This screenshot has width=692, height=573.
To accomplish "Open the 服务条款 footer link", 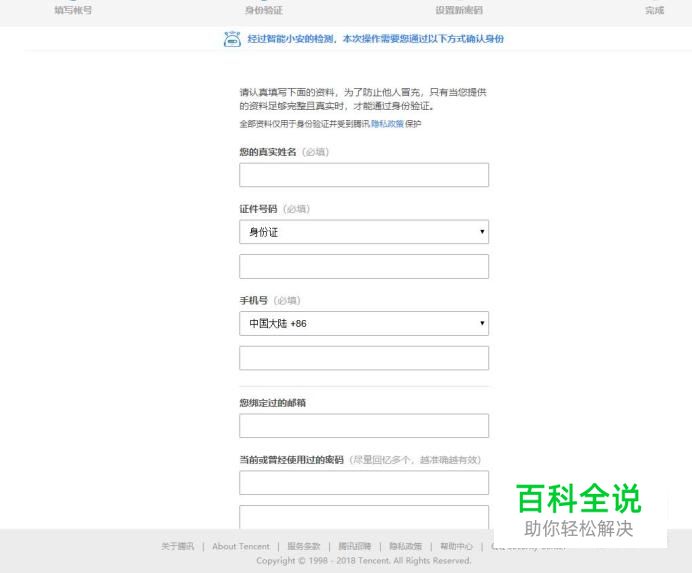I will point(304,546).
